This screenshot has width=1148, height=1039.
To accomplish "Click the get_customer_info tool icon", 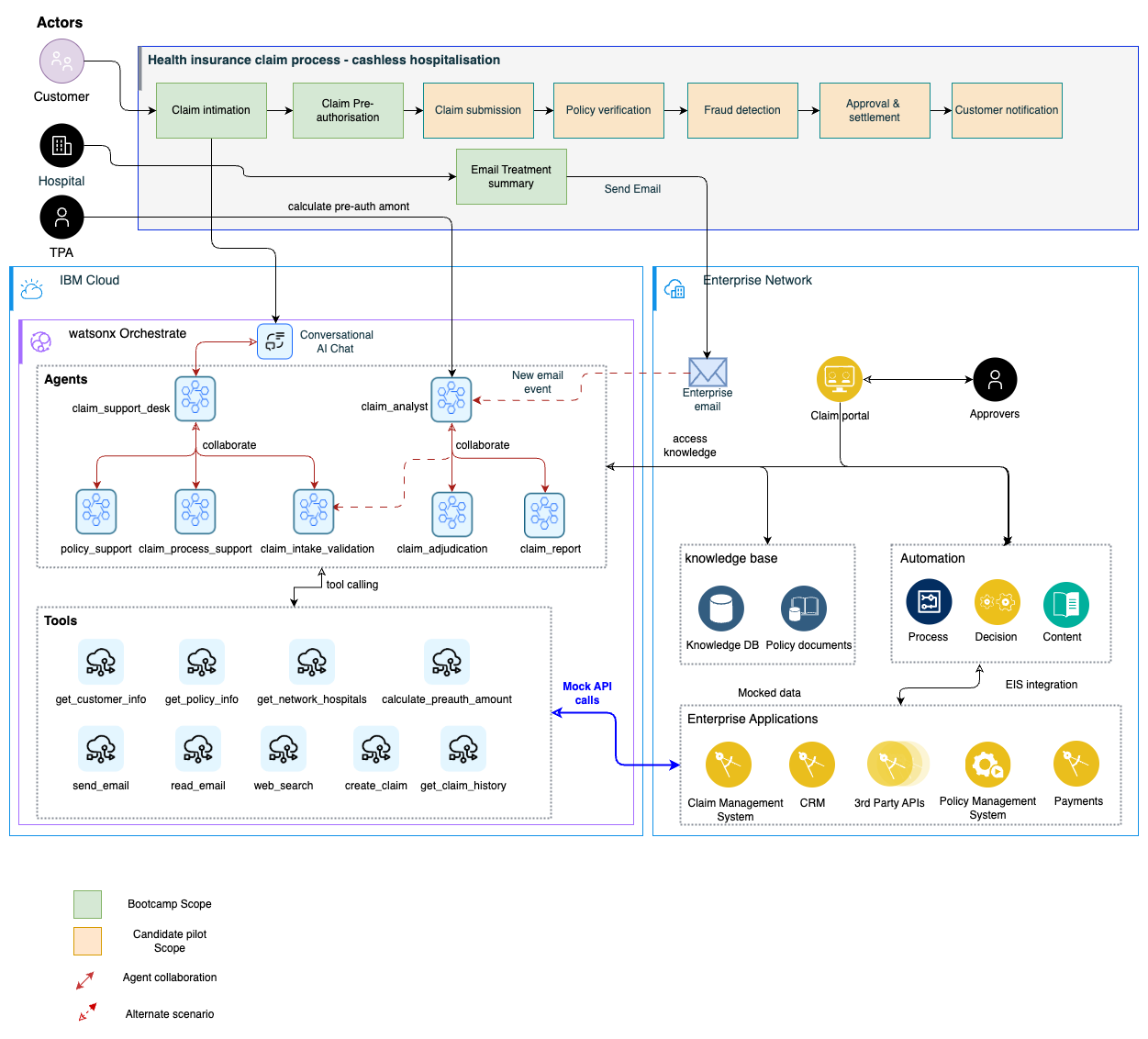I will 101,662.
